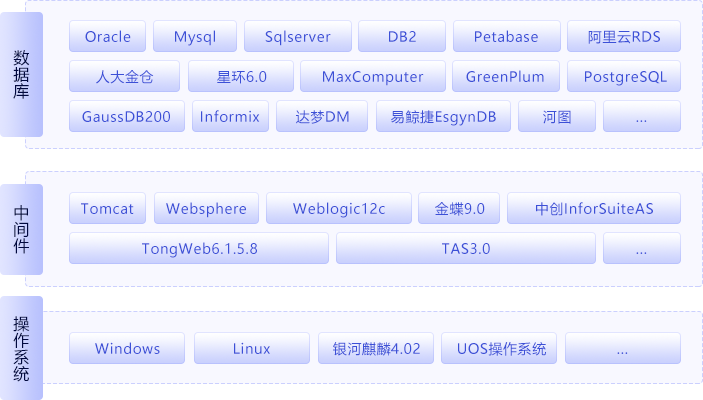The width and height of the screenshot is (703, 400).
Task: Open the 操作系统 category tab
Action: pyautogui.click(x=21, y=347)
